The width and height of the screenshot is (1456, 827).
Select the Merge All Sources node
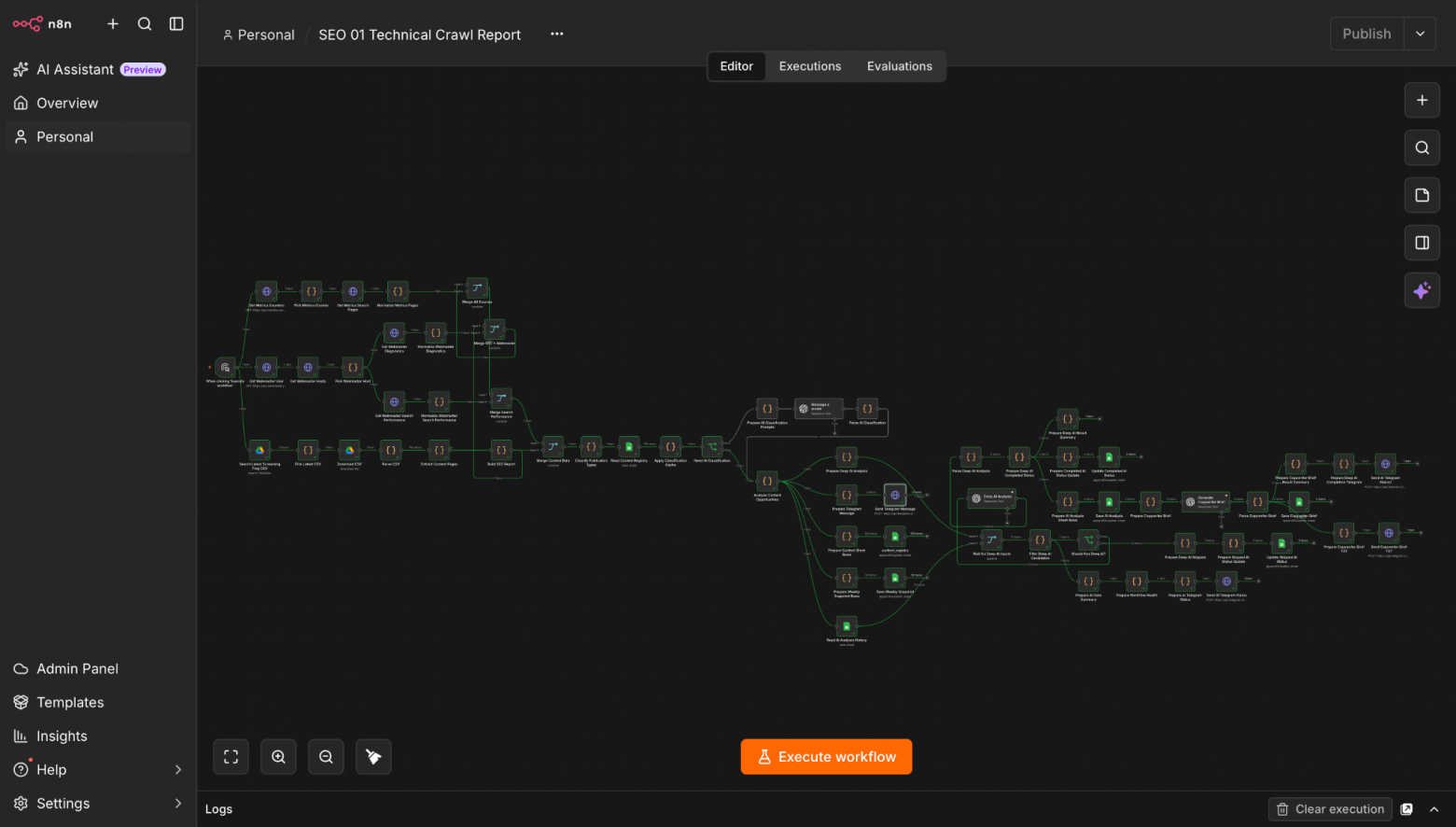477,288
